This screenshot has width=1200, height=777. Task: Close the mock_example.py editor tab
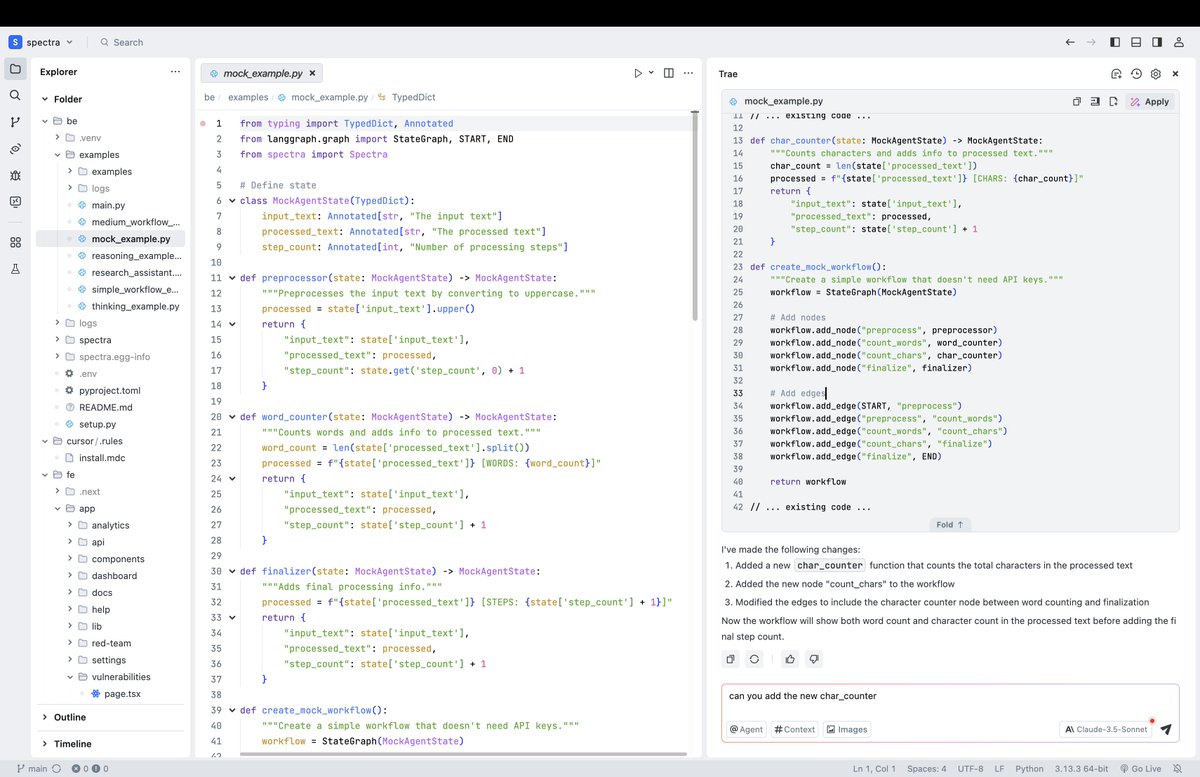[x=312, y=73]
